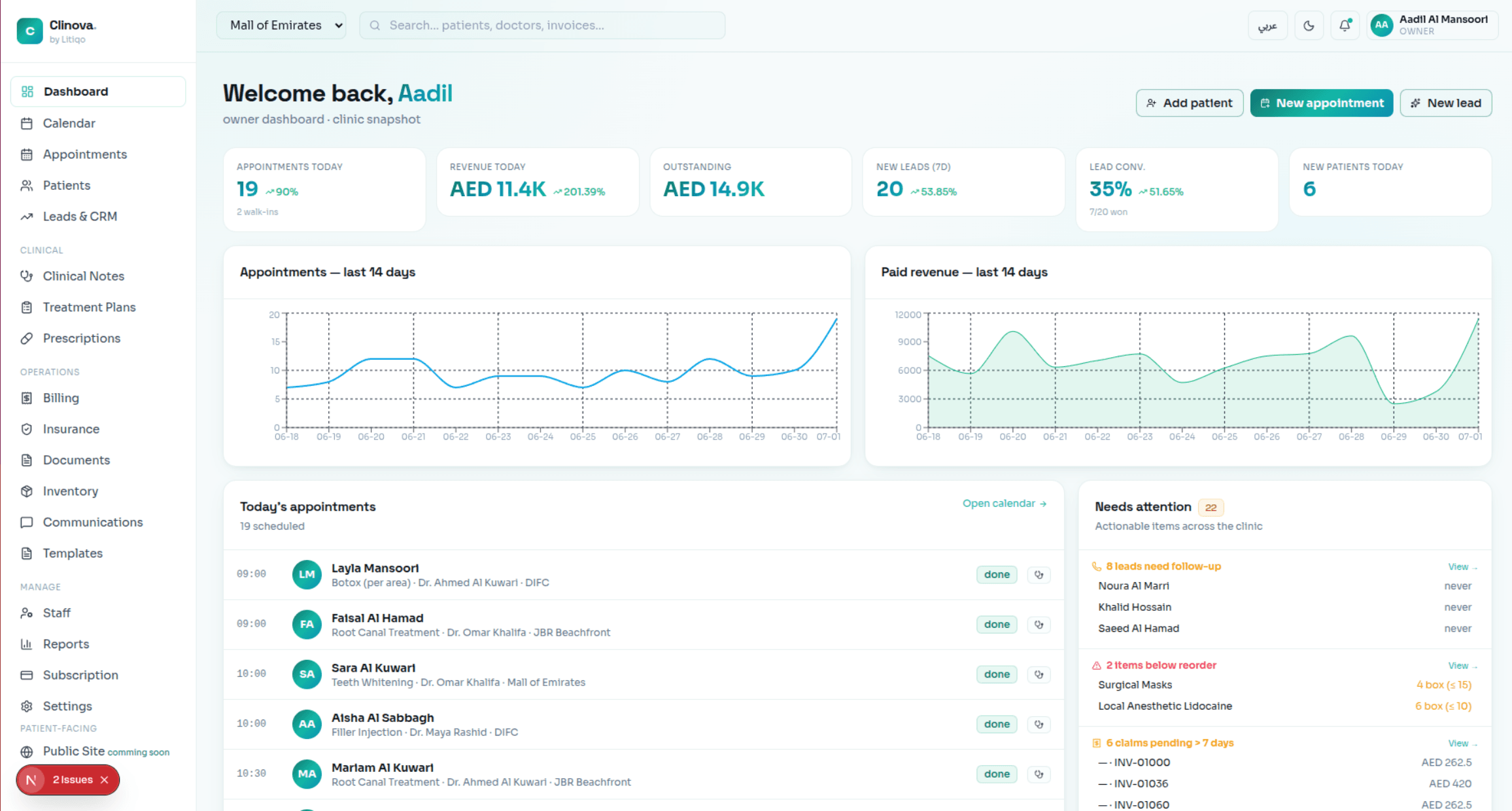
Task: Click the Revenue Today AED 11.4K card
Action: (x=538, y=182)
